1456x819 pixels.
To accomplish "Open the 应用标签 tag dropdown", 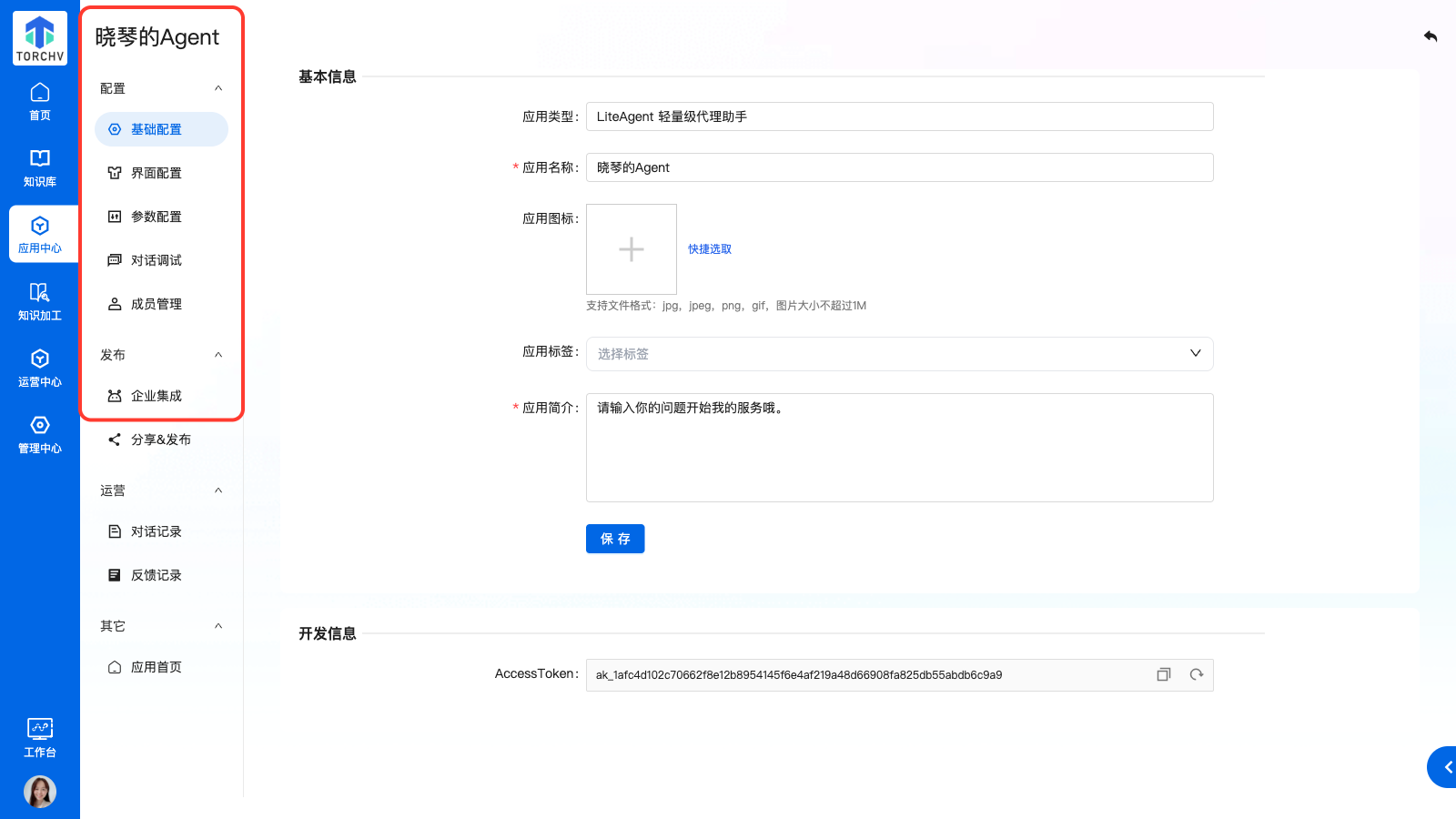I will pyautogui.click(x=899, y=354).
